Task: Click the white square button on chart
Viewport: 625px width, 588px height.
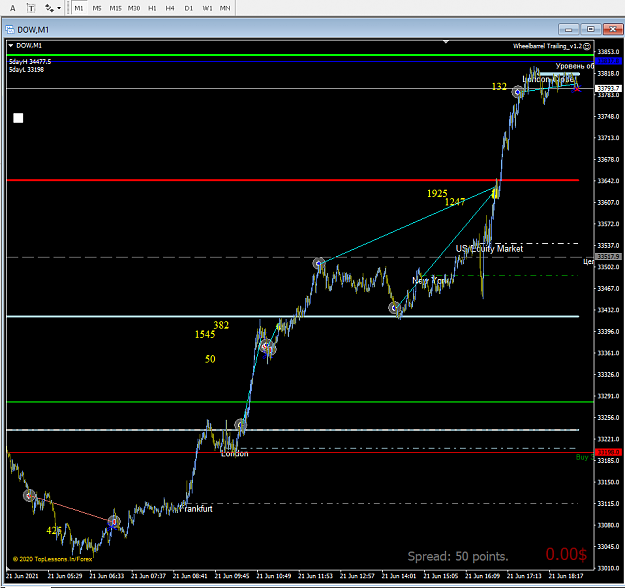Action: [x=18, y=118]
